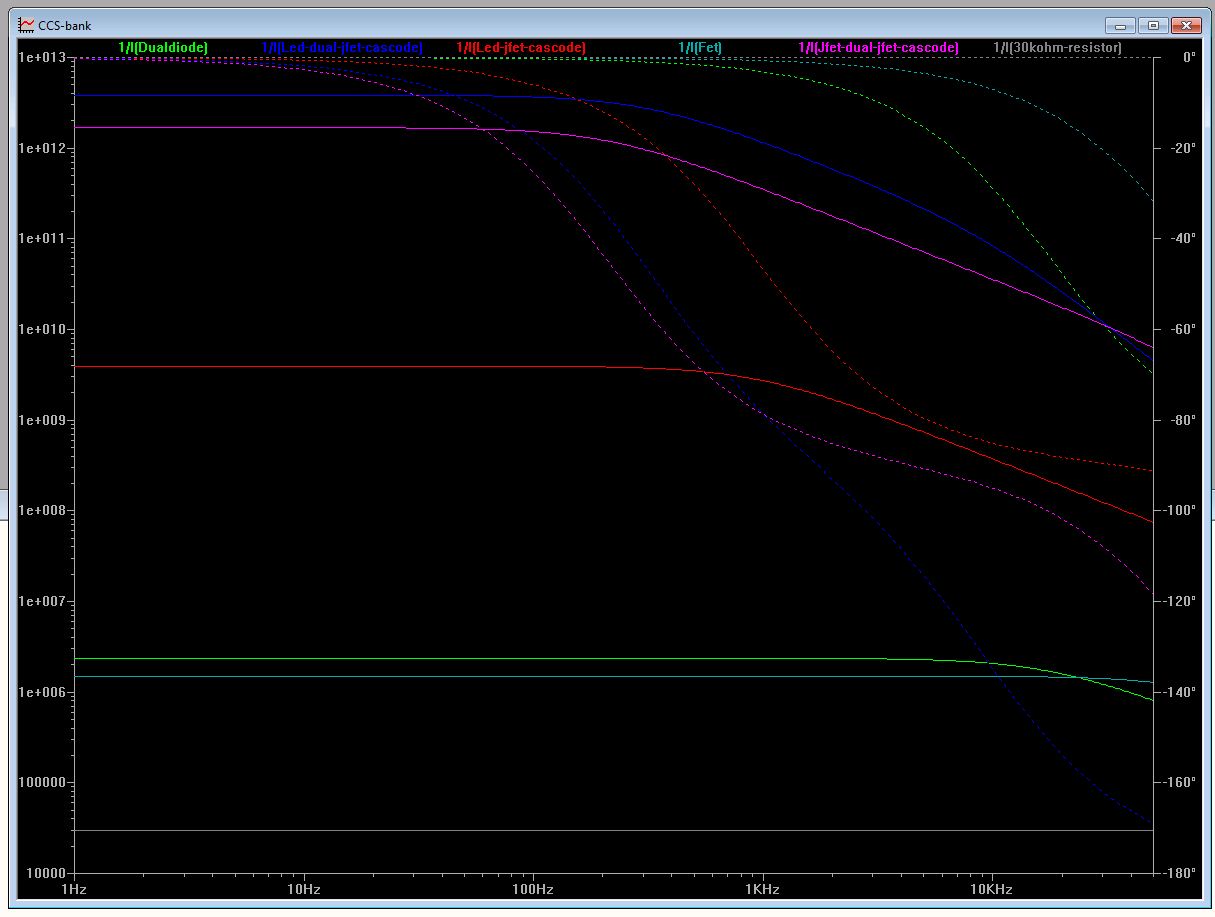
Task: Minimize the CCS-bank plot window
Action: [x=1120, y=25]
